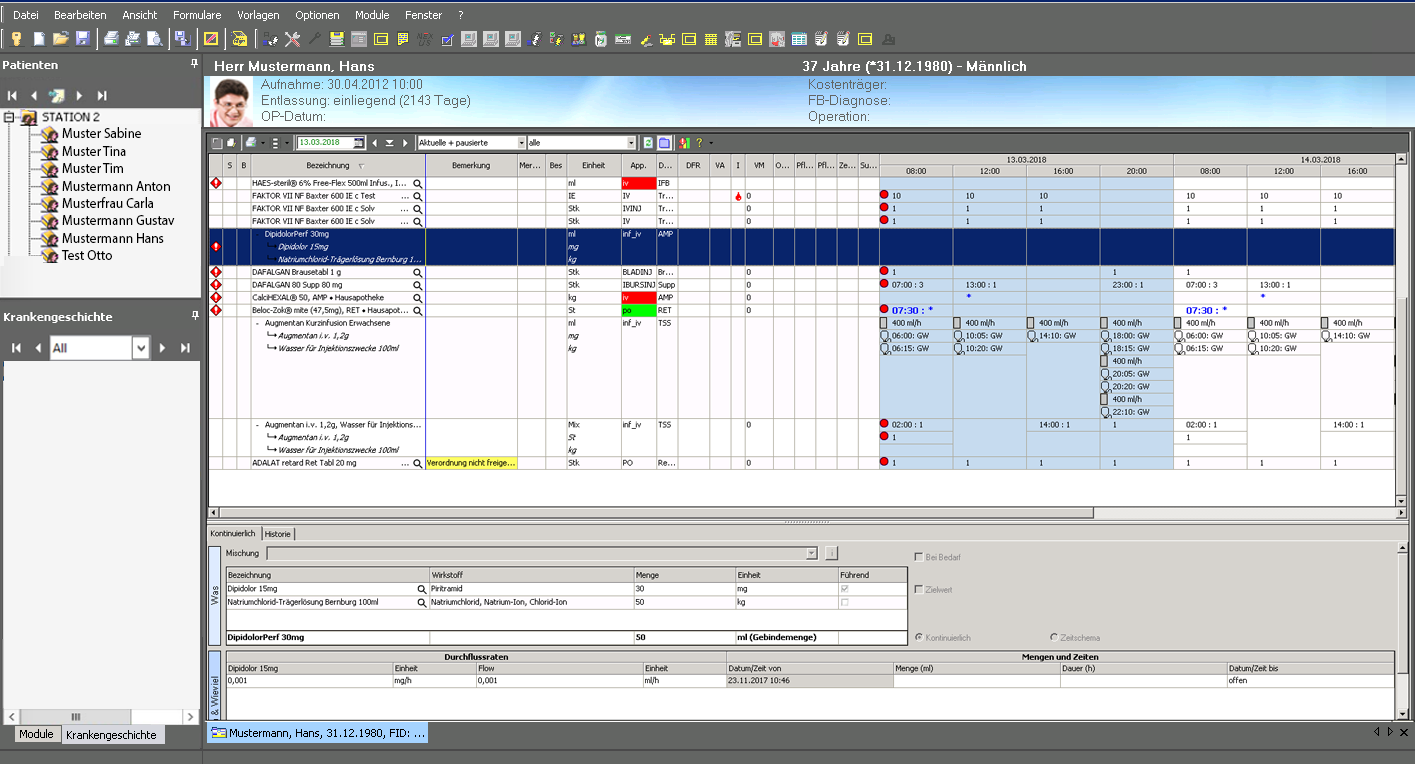Open the Bearbeiten menu
Viewport: 1415px width, 764px height.
[80, 15]
